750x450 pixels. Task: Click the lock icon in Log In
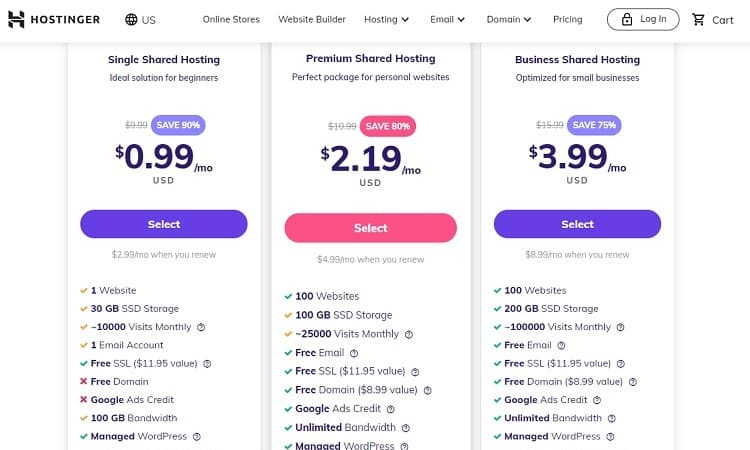(x=627, y=19)
